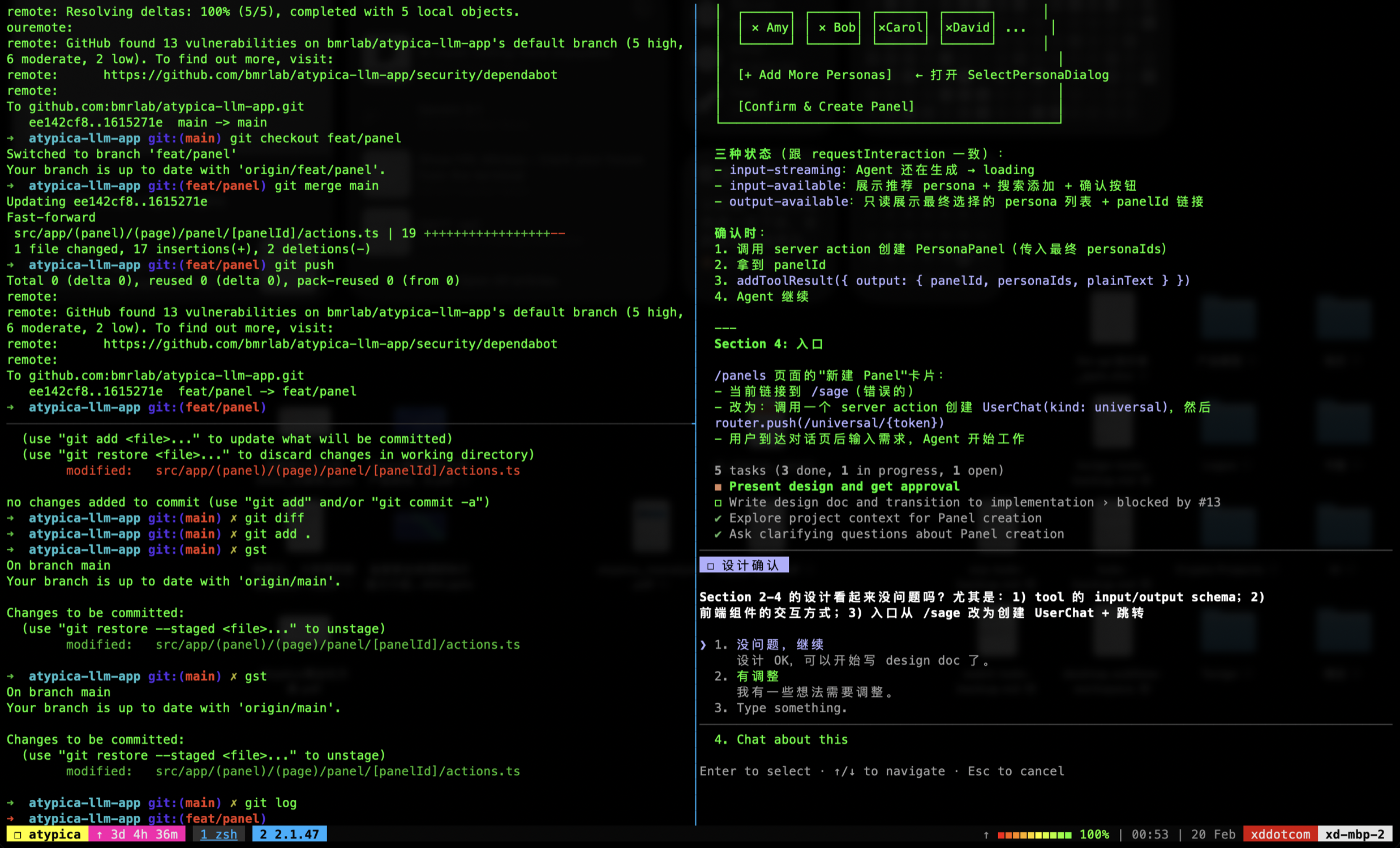Click the battery level bar indicator
The width and height of the screenshot is (1400, 848).
coord(1034,834)
